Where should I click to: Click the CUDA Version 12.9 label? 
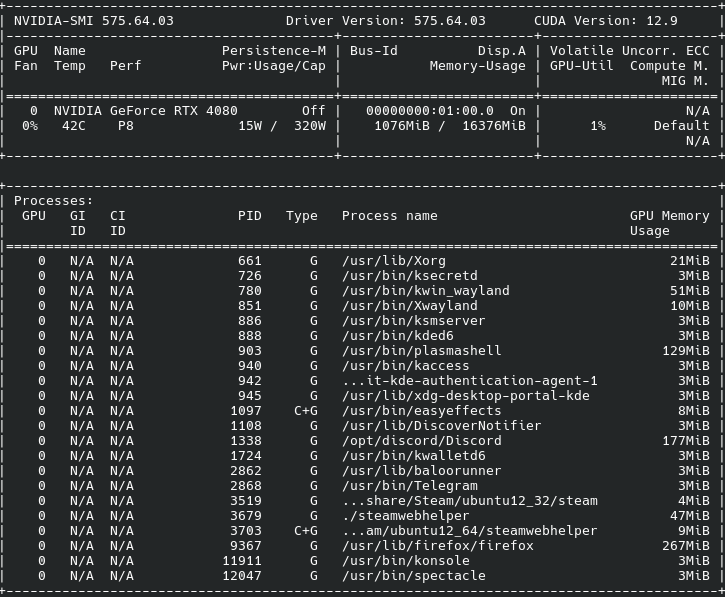[x=606, y=21]
